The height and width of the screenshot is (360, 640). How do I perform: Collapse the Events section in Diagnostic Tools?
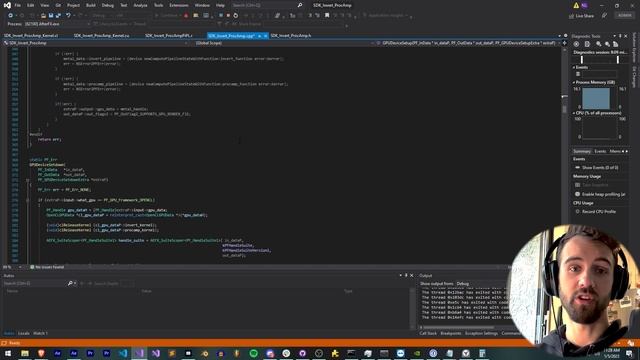click(x=573, y=67)
